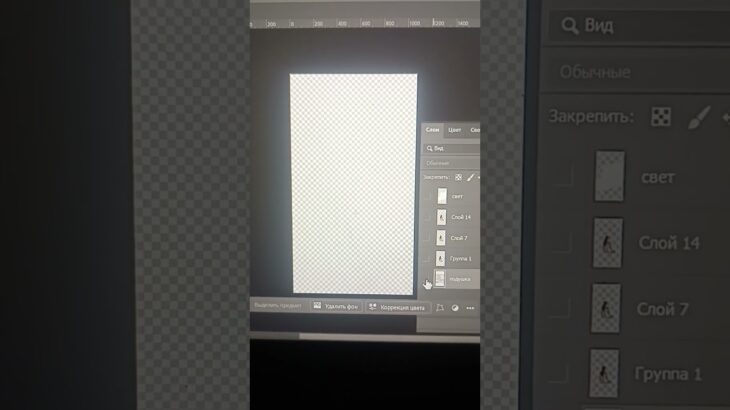730x410 pixels.
Task: Select свет thumbnail in small center panel
Action: point(442,196)
